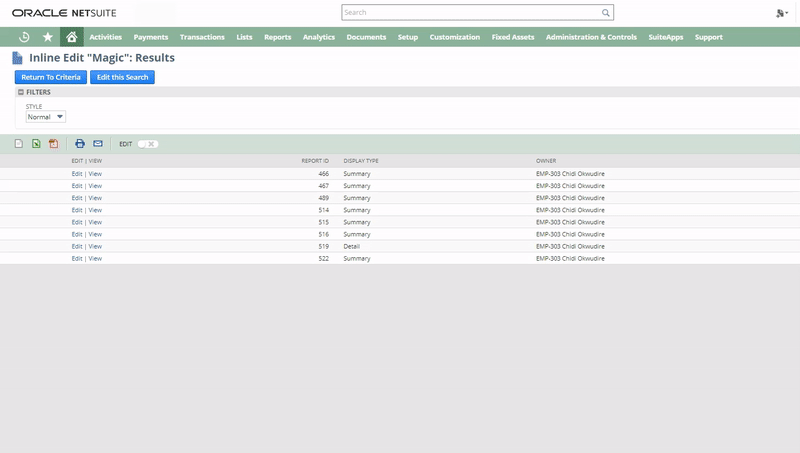Image resolution: width=800 pixels, height=453 pixels.
Task: Click View link for report 489
Action: point(95,198)
